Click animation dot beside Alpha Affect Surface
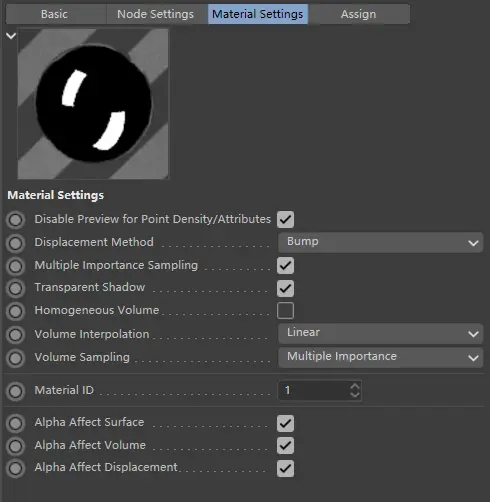 coord(15,423)
